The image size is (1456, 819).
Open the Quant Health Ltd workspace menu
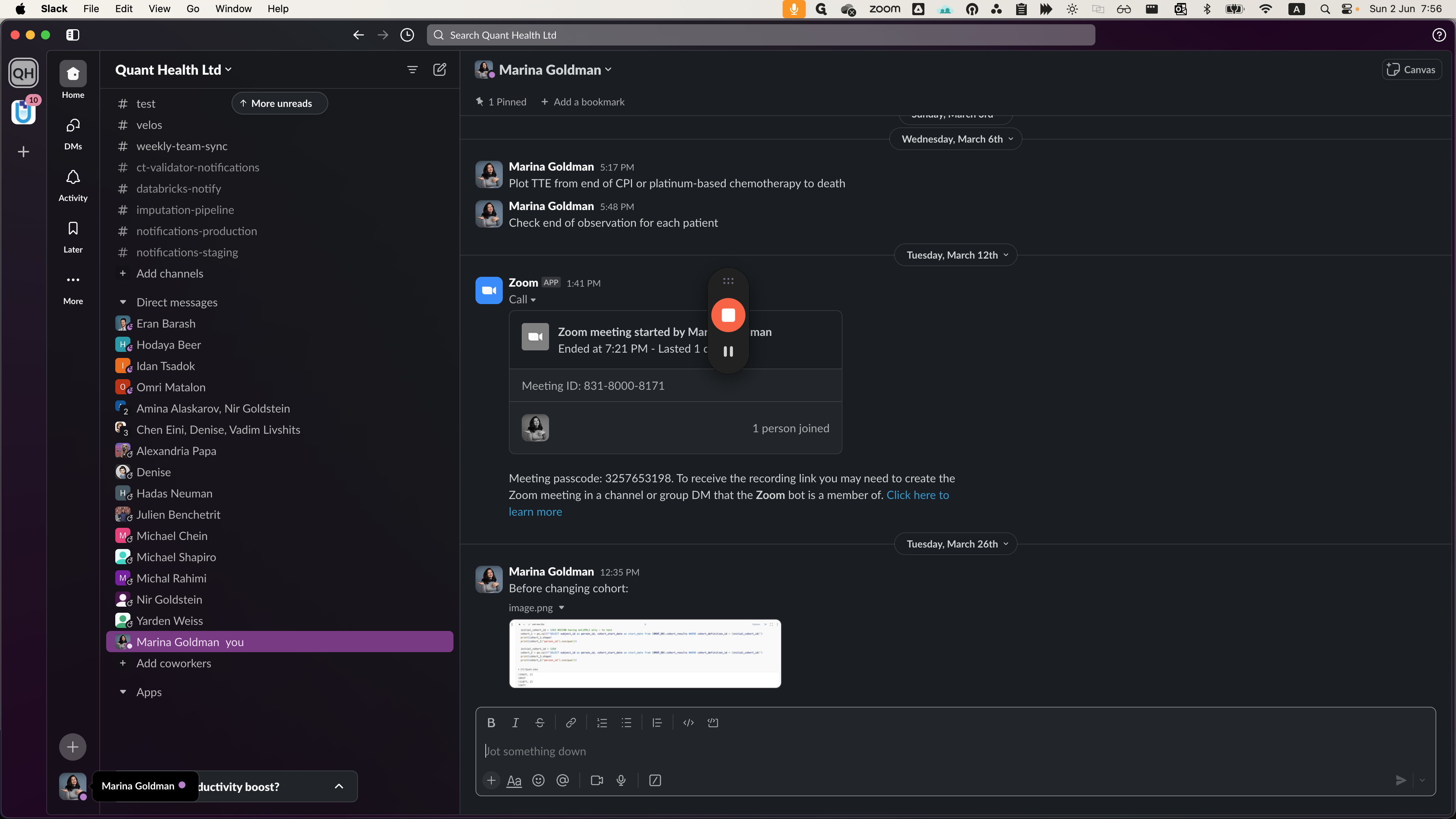click(x=173, y=69)
